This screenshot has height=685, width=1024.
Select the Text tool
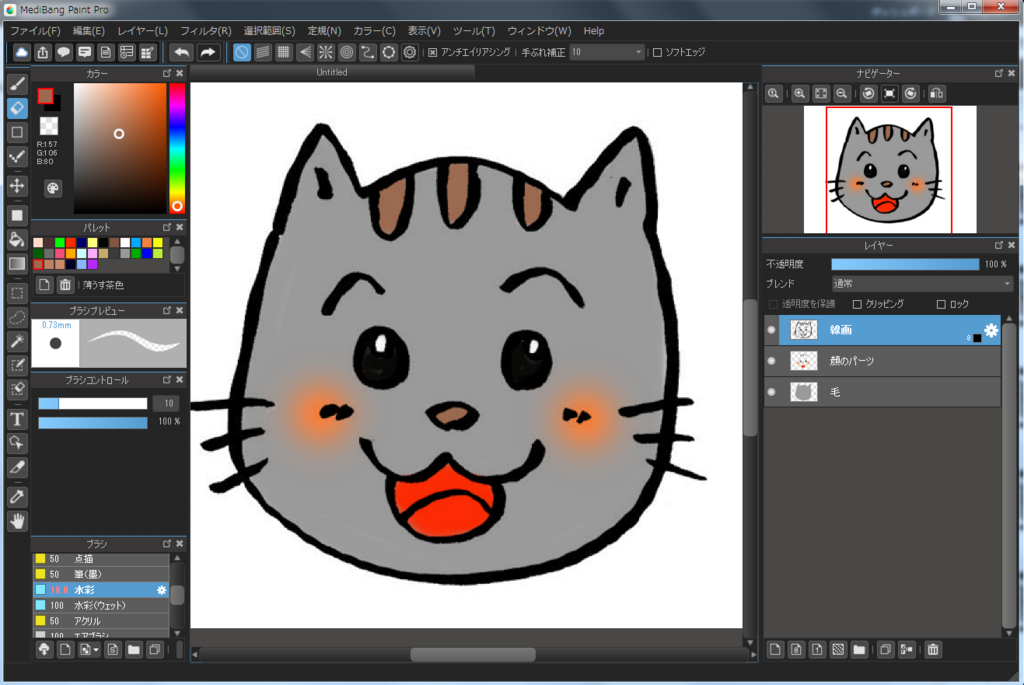pyautogui.click(x=18, y=419)
